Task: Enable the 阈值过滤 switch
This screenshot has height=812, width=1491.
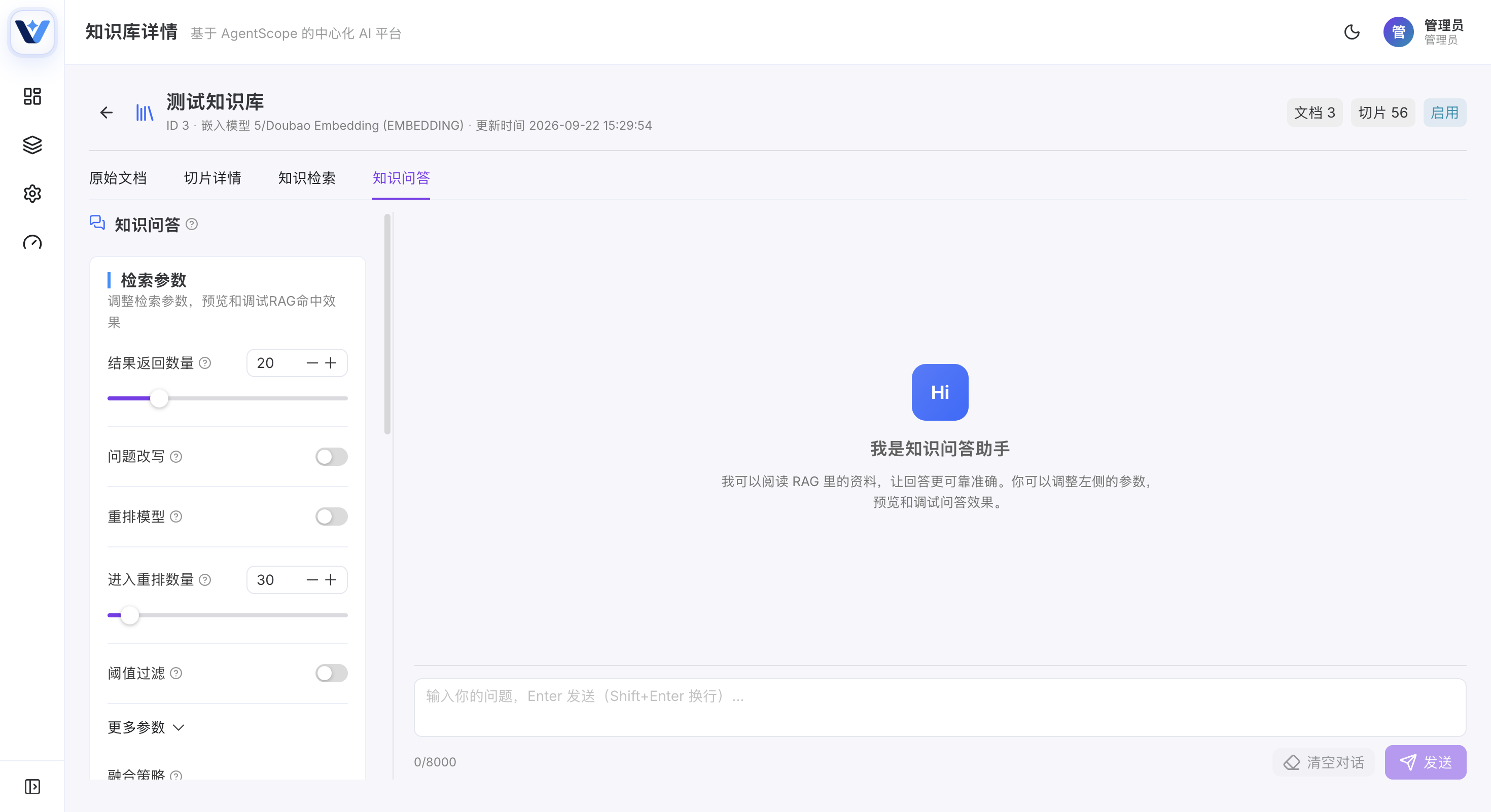Action: (331, 673)
